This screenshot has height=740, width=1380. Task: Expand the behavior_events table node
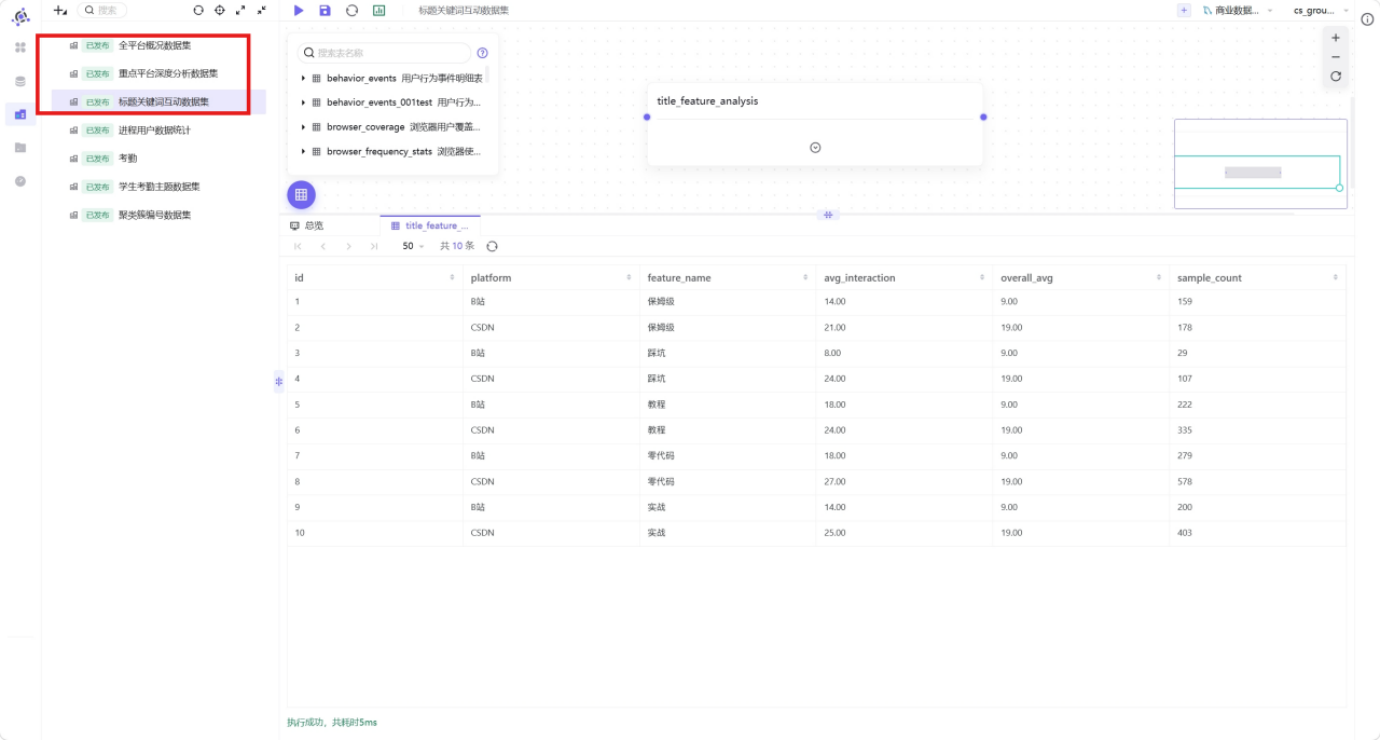[x=303, y=78]
